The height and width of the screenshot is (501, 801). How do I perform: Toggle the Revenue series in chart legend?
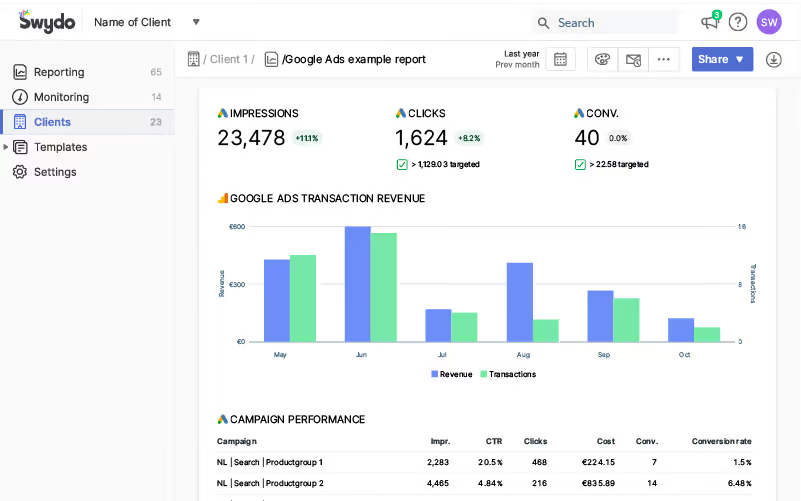[452, 374]
